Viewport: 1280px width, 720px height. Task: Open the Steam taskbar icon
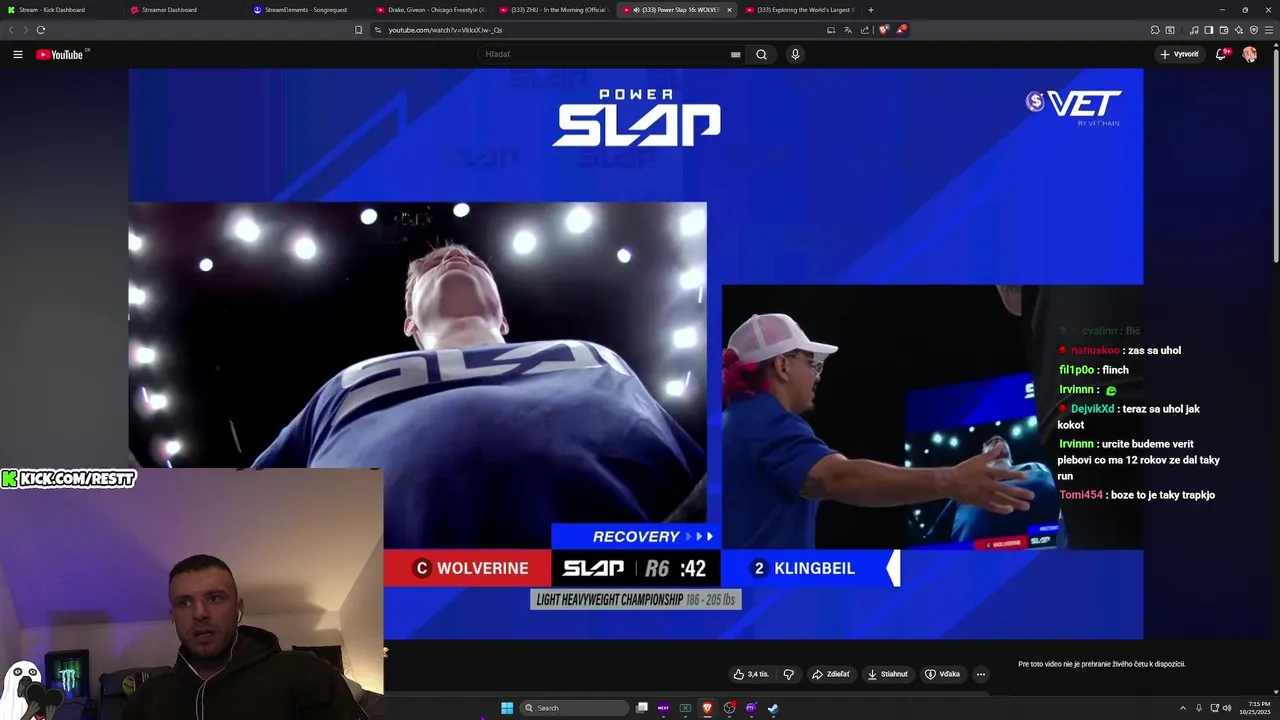[773, 708]
